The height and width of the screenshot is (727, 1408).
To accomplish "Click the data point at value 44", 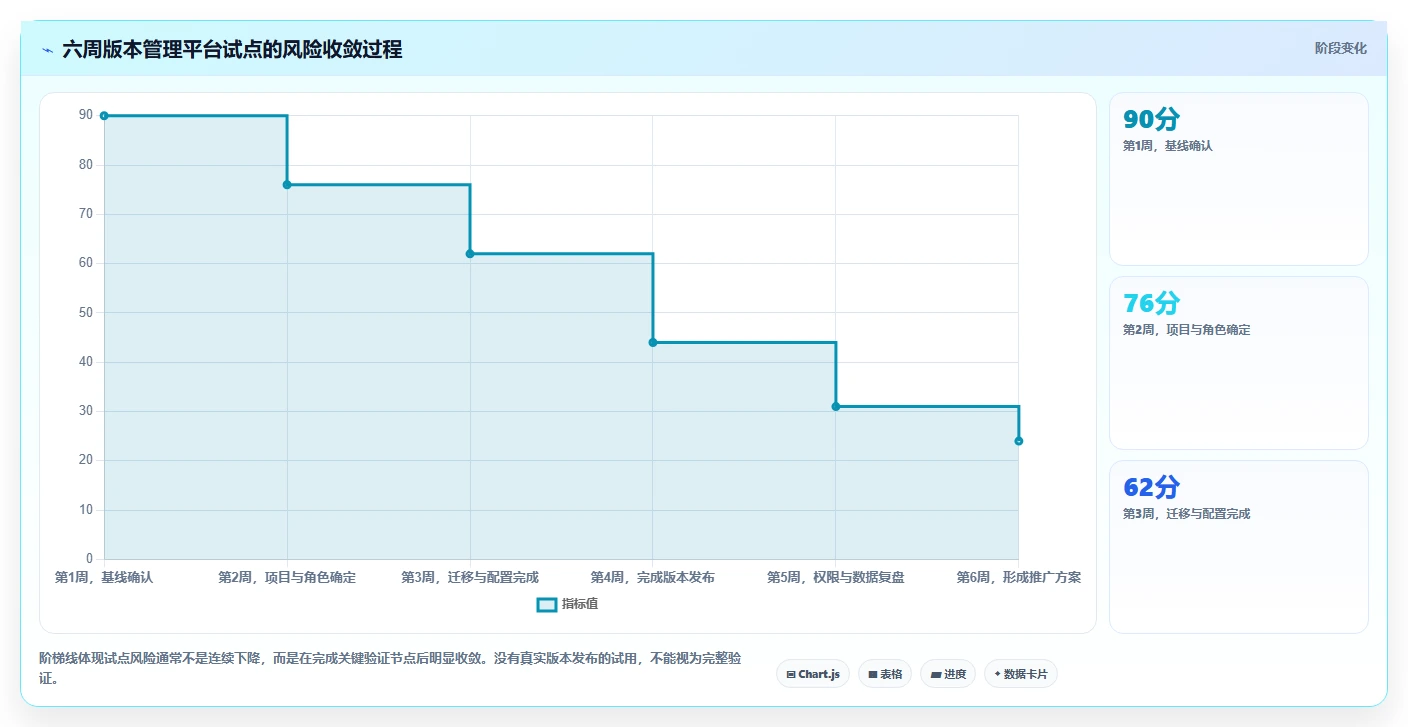I will [x=653, y=342].
